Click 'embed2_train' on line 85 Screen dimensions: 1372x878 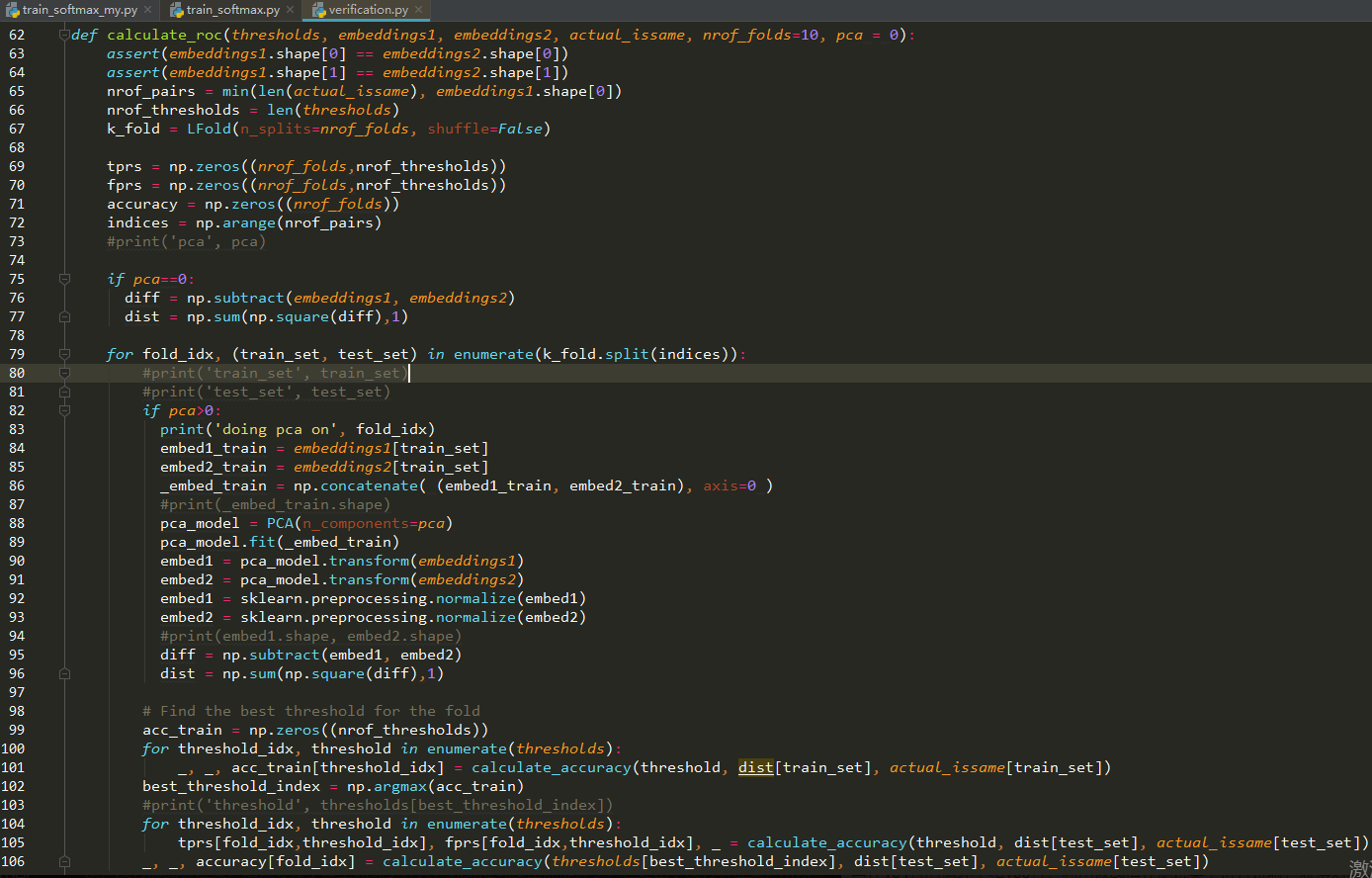[214, 467]
